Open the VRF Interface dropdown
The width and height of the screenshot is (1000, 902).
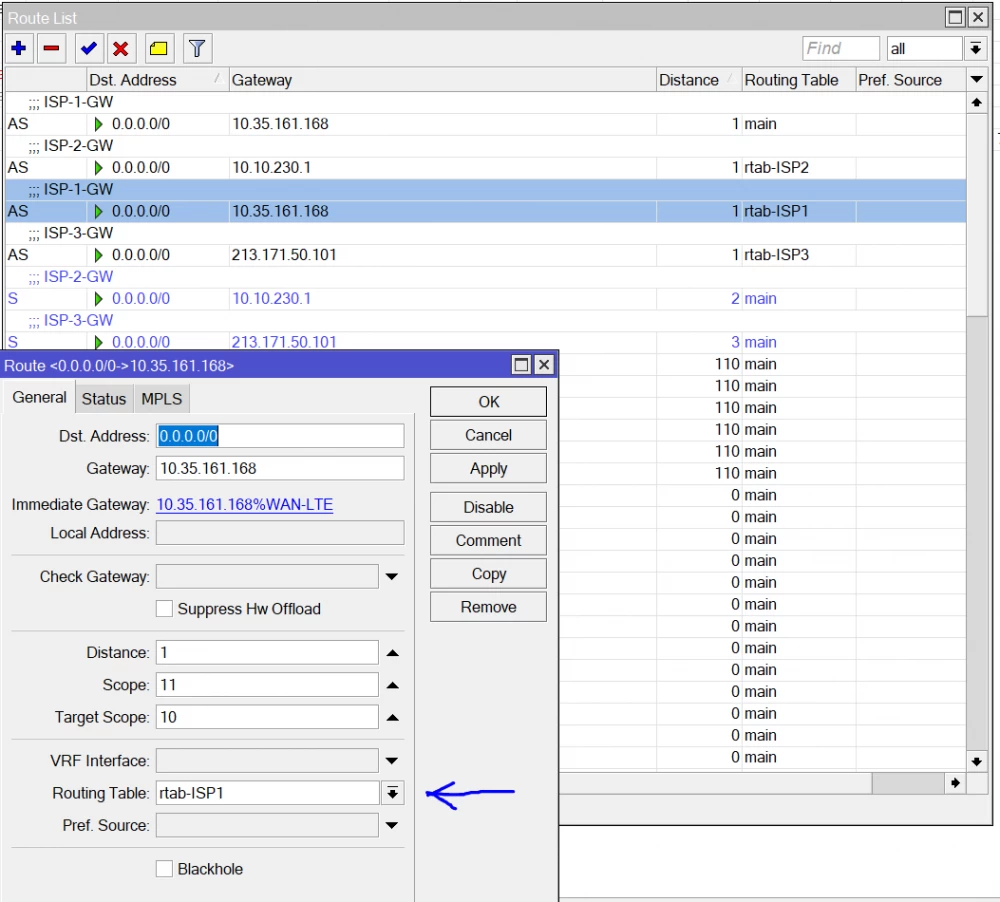391,760
